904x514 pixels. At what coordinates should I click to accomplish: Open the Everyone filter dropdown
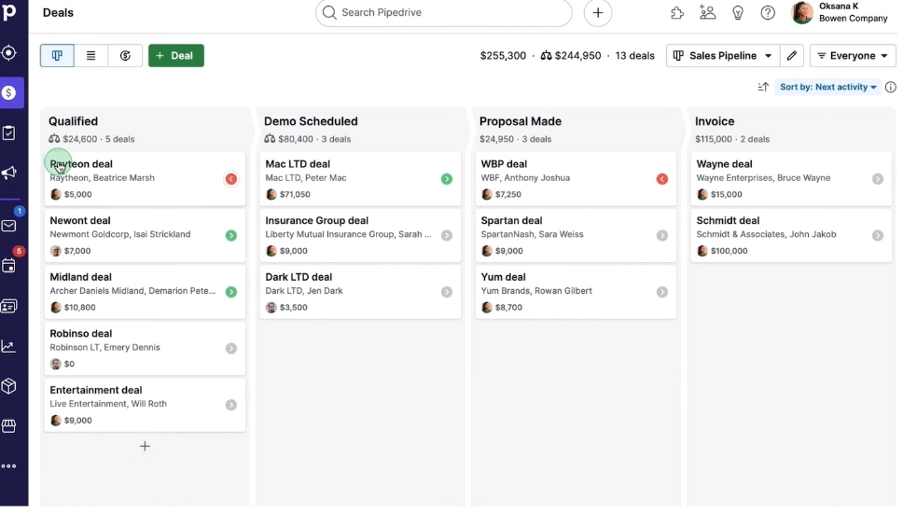click(x=853, y=55)
